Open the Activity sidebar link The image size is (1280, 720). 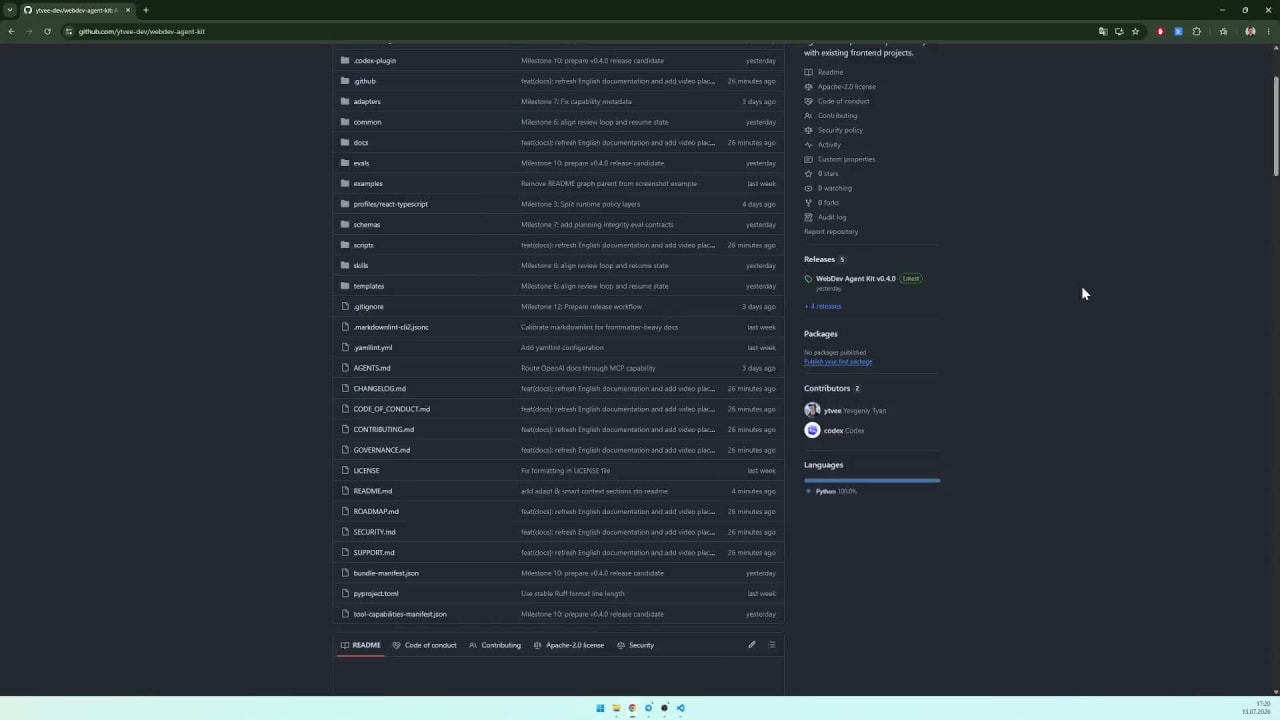click(829, 145)
